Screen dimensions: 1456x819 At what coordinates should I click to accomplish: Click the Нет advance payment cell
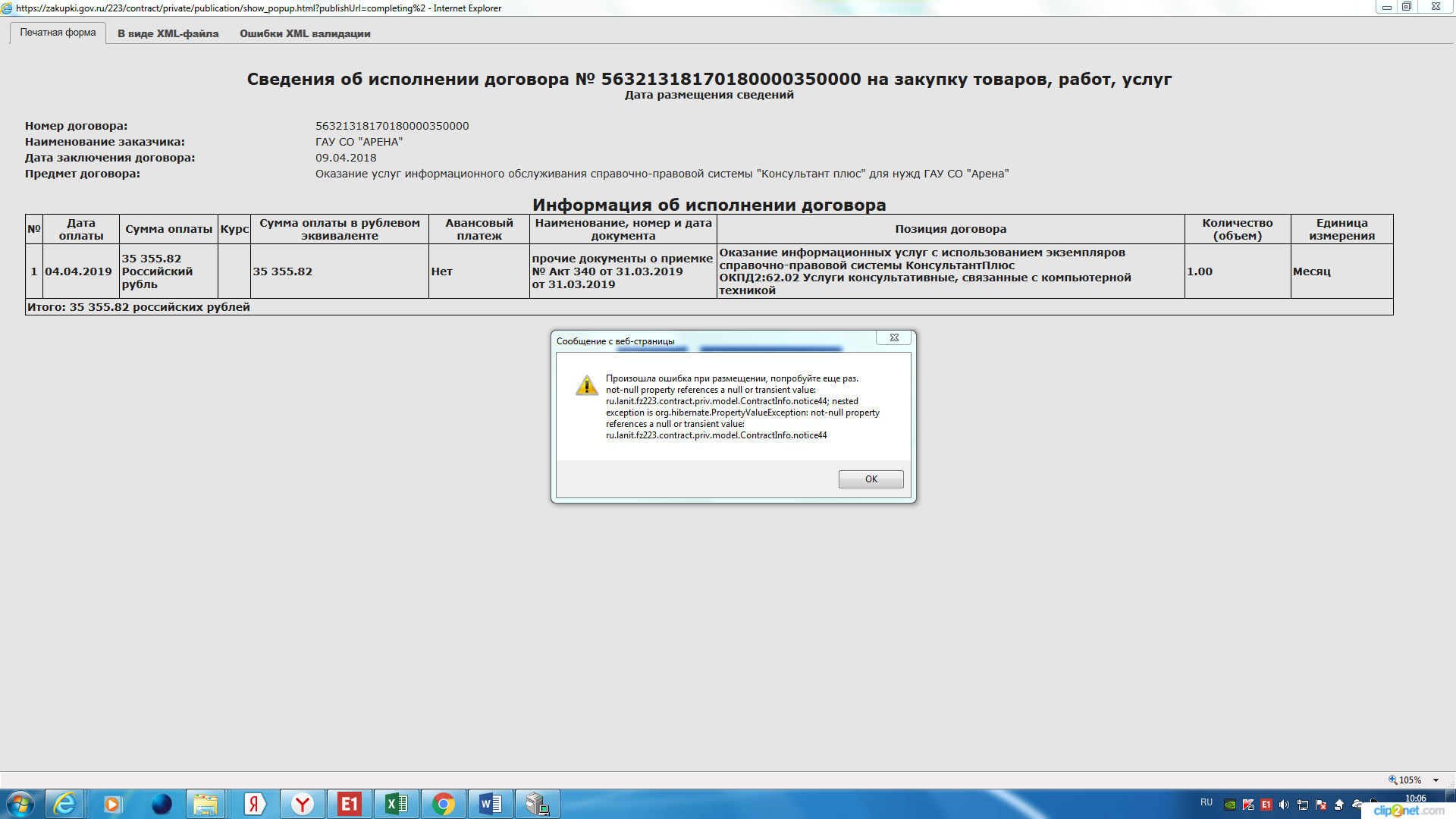pyautogui.click(x=479, y=271)
